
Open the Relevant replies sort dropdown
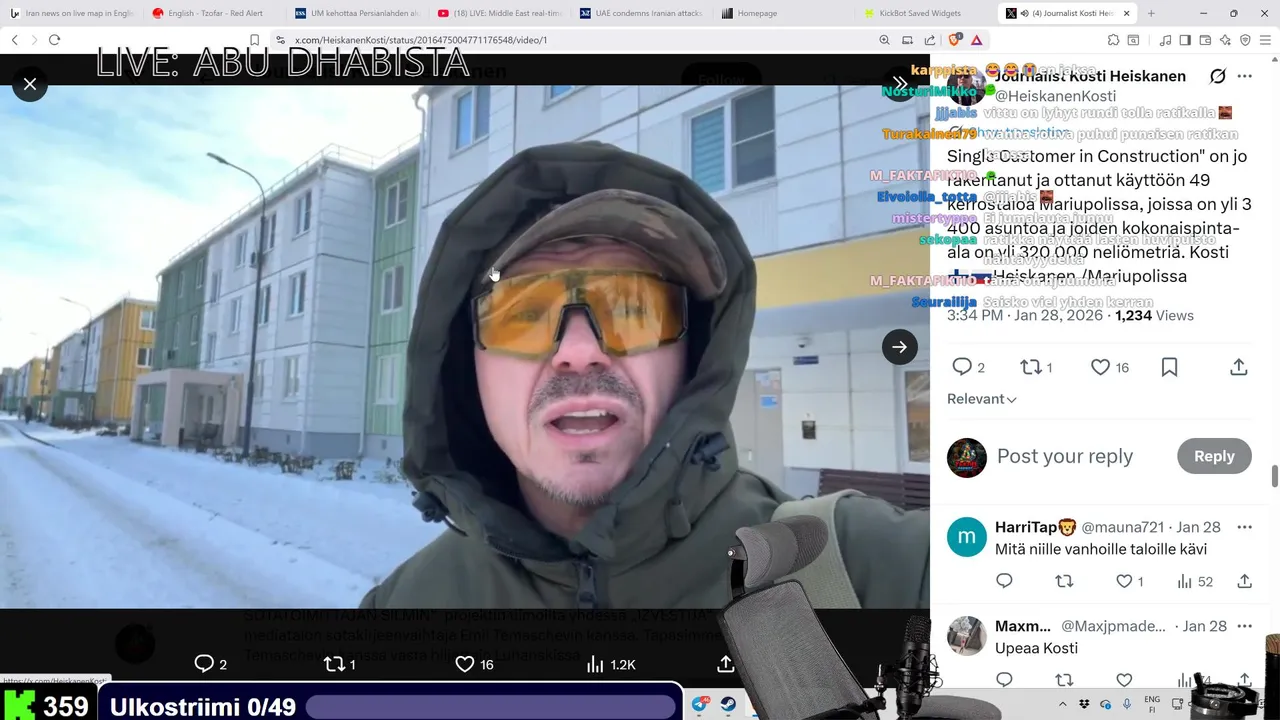tap(982, 399)
